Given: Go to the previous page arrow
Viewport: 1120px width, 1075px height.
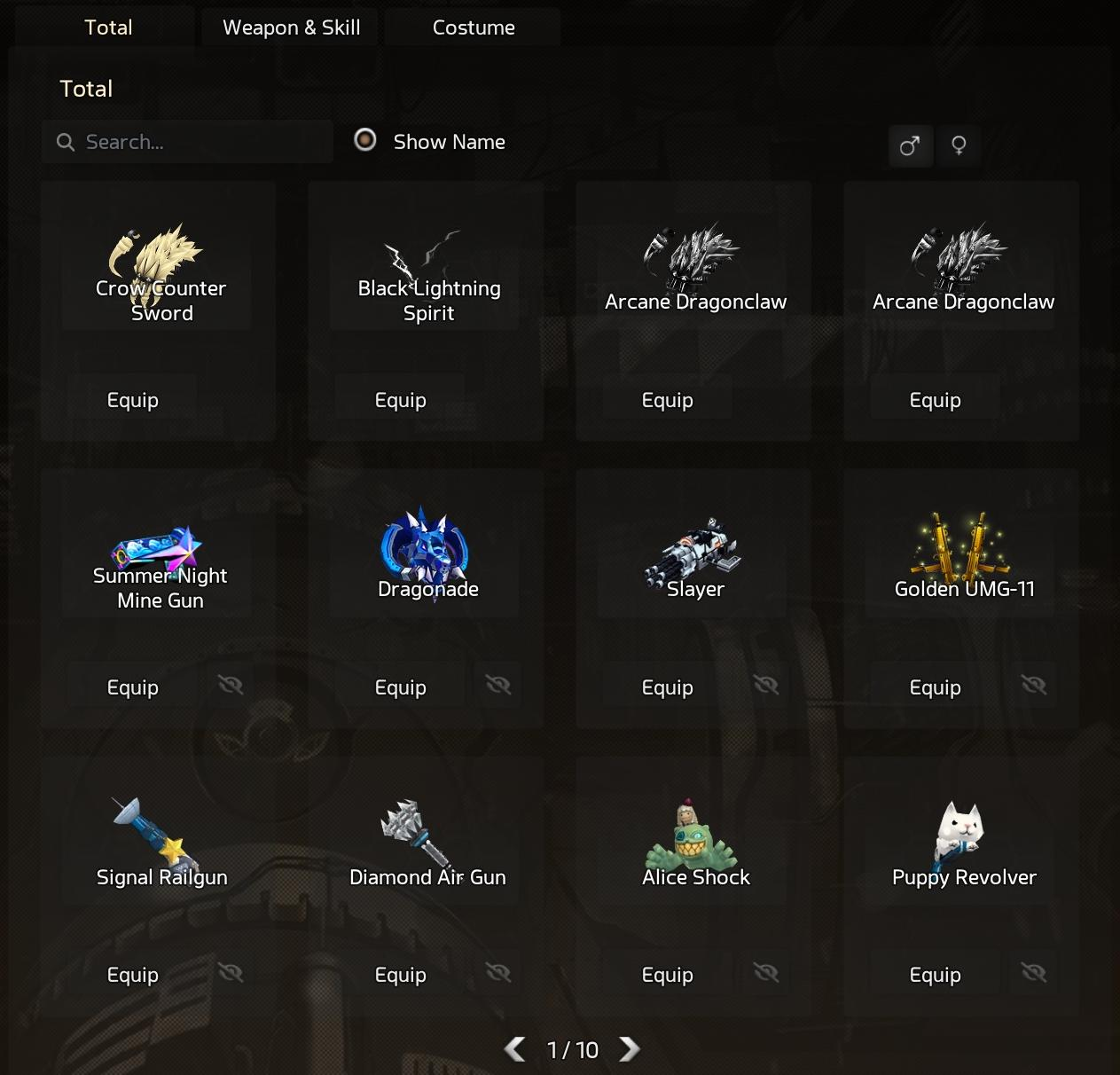Looking at the screenshot, I should tap(515, 1049).
